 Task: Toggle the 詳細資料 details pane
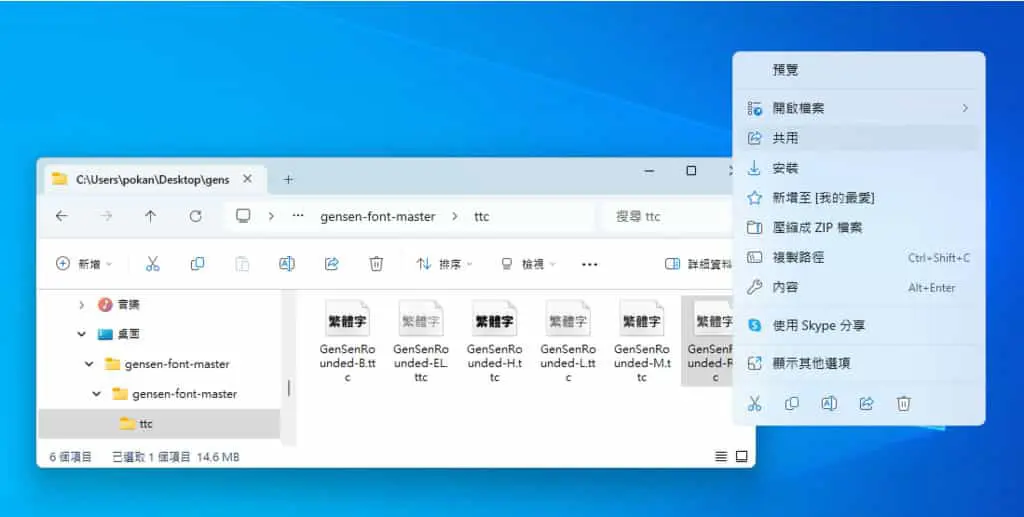click(x=698, y=264)
